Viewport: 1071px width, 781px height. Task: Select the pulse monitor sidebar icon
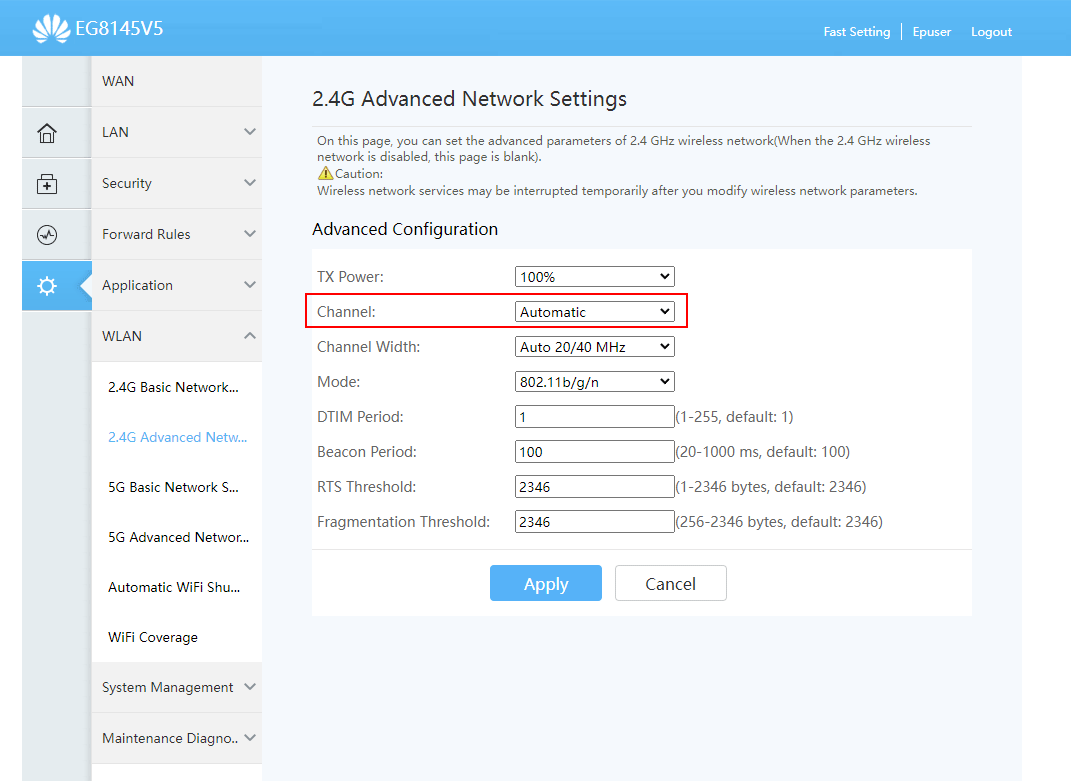coord(47,235)
